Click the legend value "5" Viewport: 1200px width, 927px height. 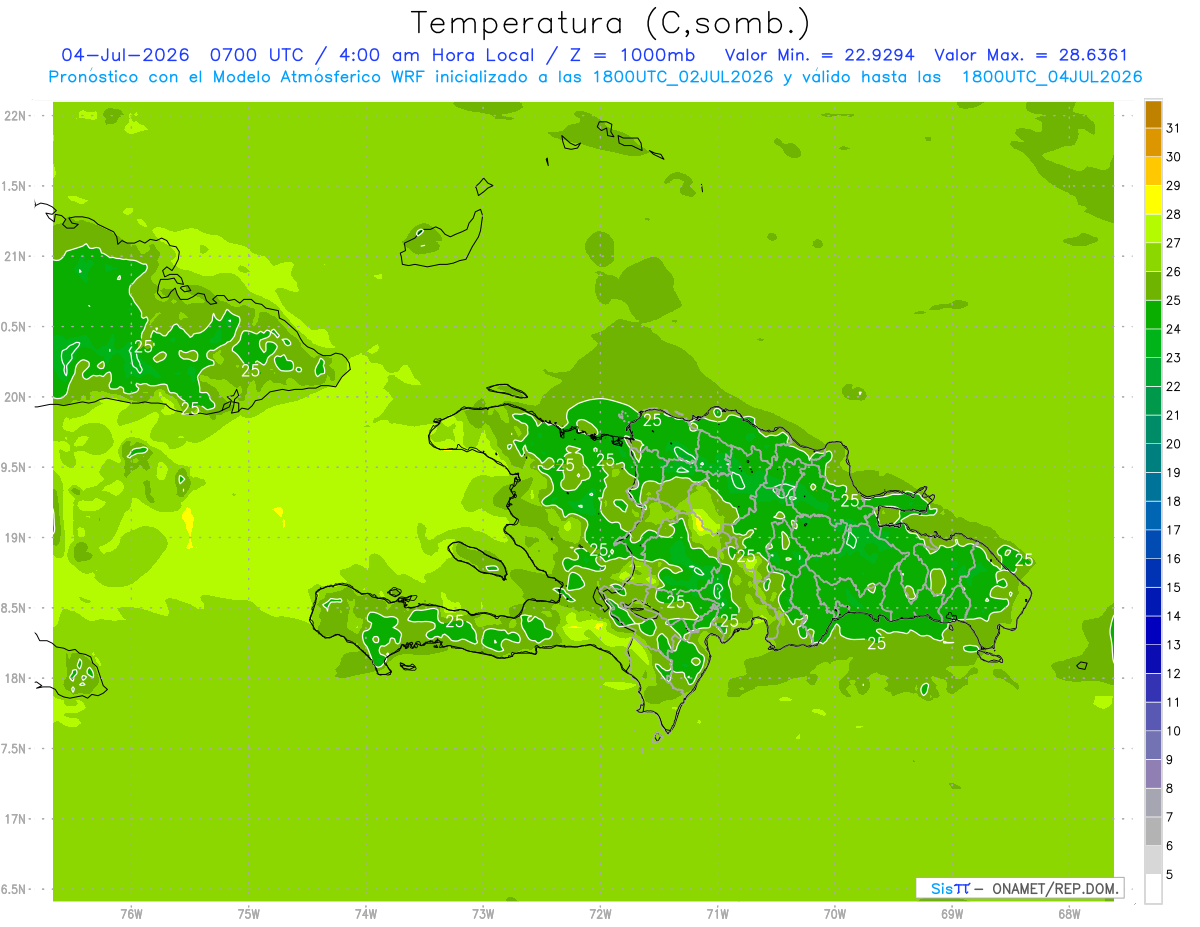point(1170,875)
